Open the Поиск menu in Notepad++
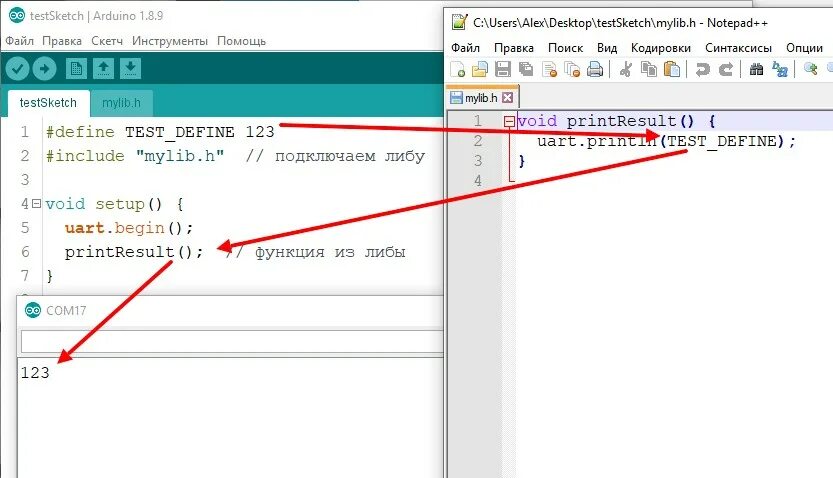Image resolution: width=833 pixels, height=478 pixels. pyautogui.click(x=565, y=48)
